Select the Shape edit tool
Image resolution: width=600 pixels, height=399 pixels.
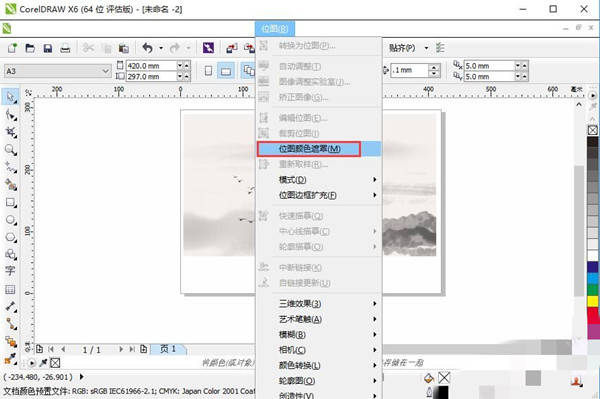10,114
